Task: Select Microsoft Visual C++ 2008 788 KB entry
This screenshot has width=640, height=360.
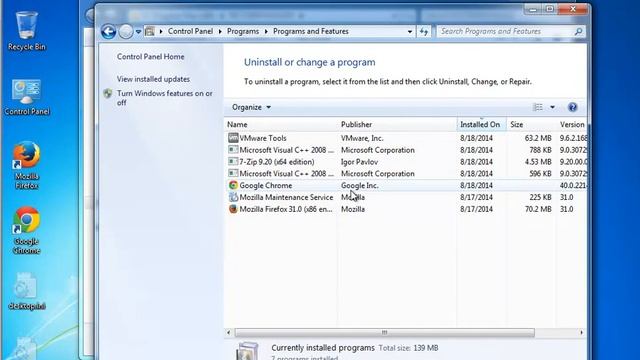Action: point(406,150)
